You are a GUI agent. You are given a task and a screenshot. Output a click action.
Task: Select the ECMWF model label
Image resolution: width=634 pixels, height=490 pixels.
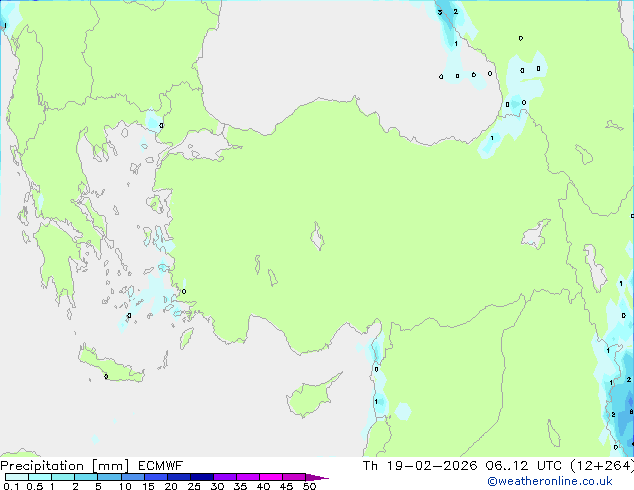(x=161, y=466)
